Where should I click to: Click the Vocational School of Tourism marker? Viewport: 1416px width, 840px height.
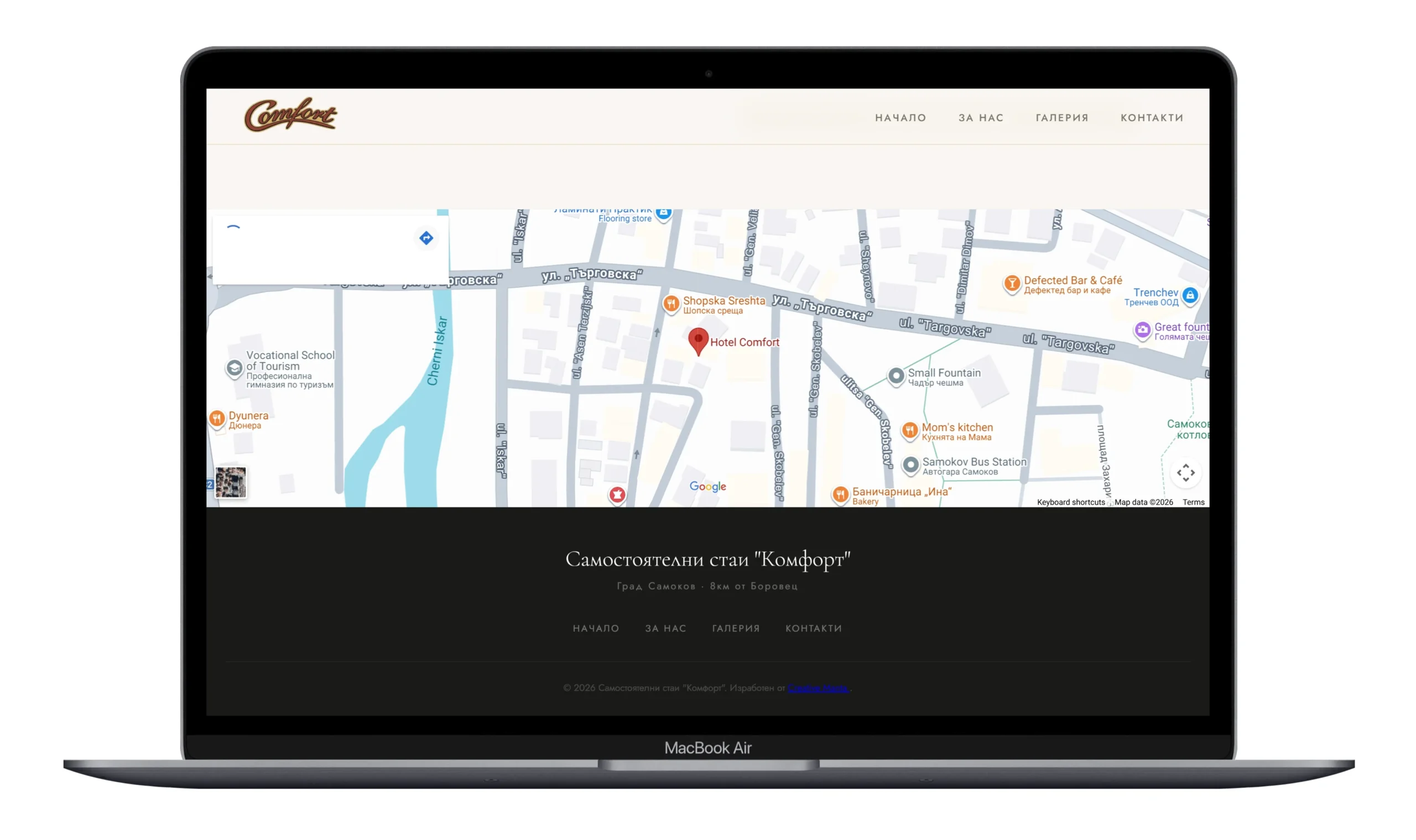click(234, 368)
